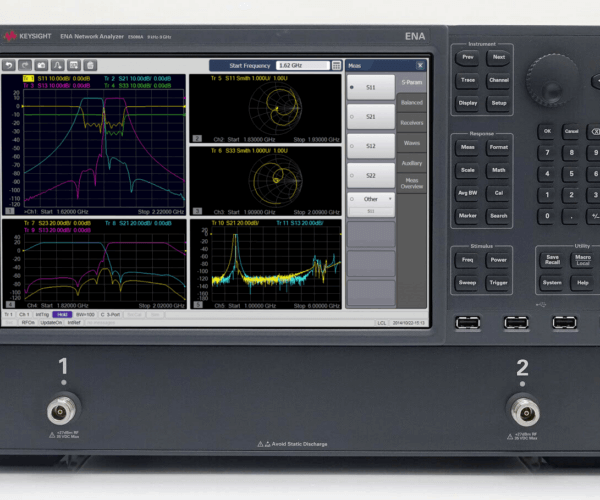Tap the undo arrow icon in the toolbar

[x=9, y=65]
